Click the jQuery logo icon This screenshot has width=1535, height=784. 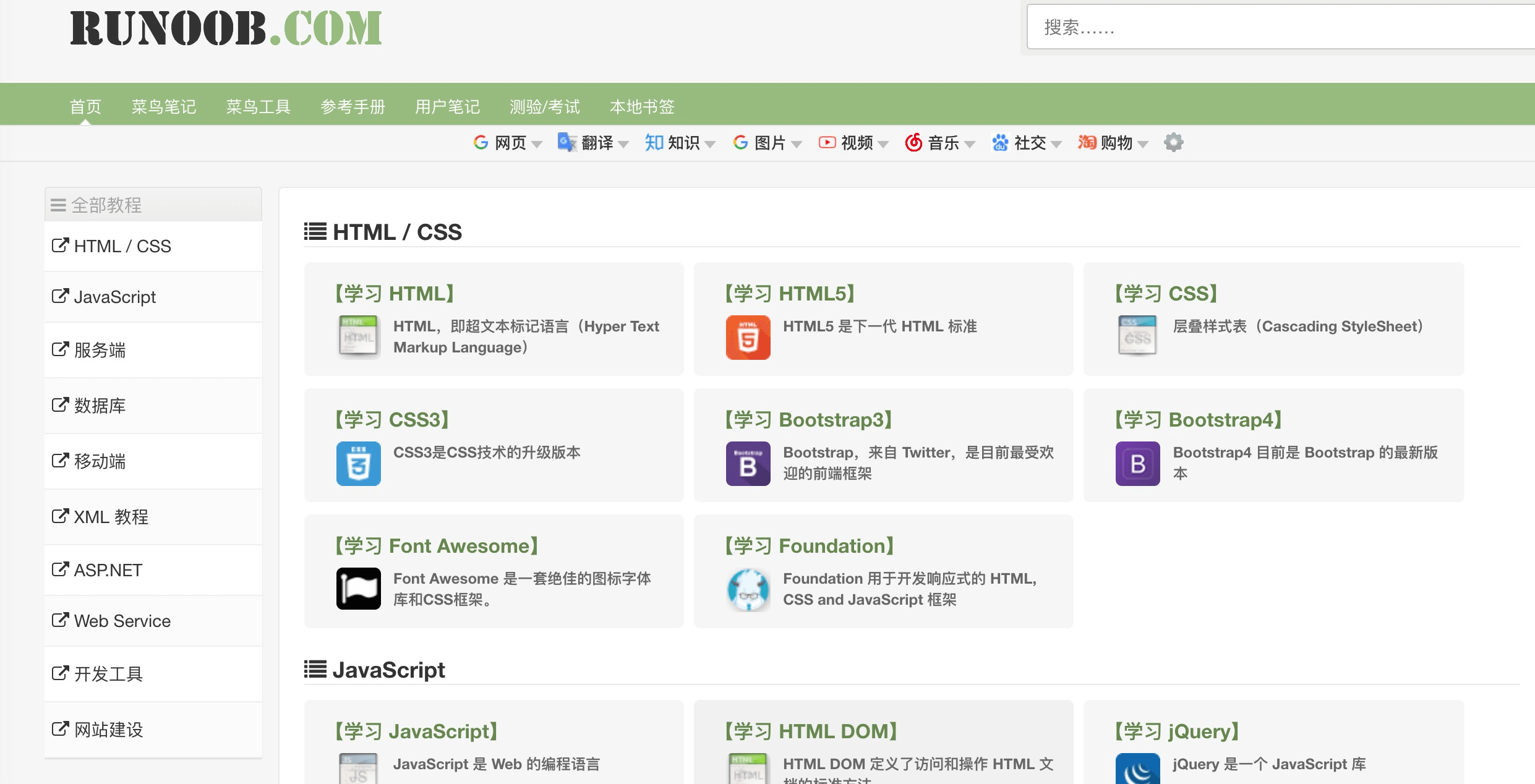[1137, 769]
